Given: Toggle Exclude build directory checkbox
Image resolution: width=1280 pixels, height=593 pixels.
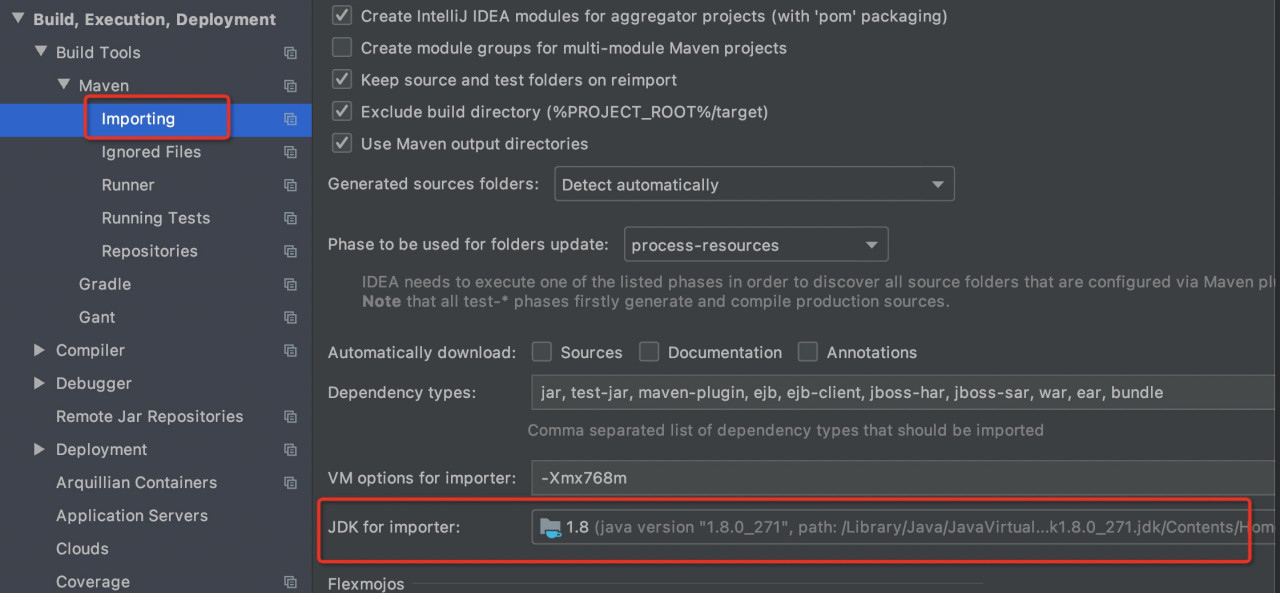Looking at the screenshot, I should (342, 112).
